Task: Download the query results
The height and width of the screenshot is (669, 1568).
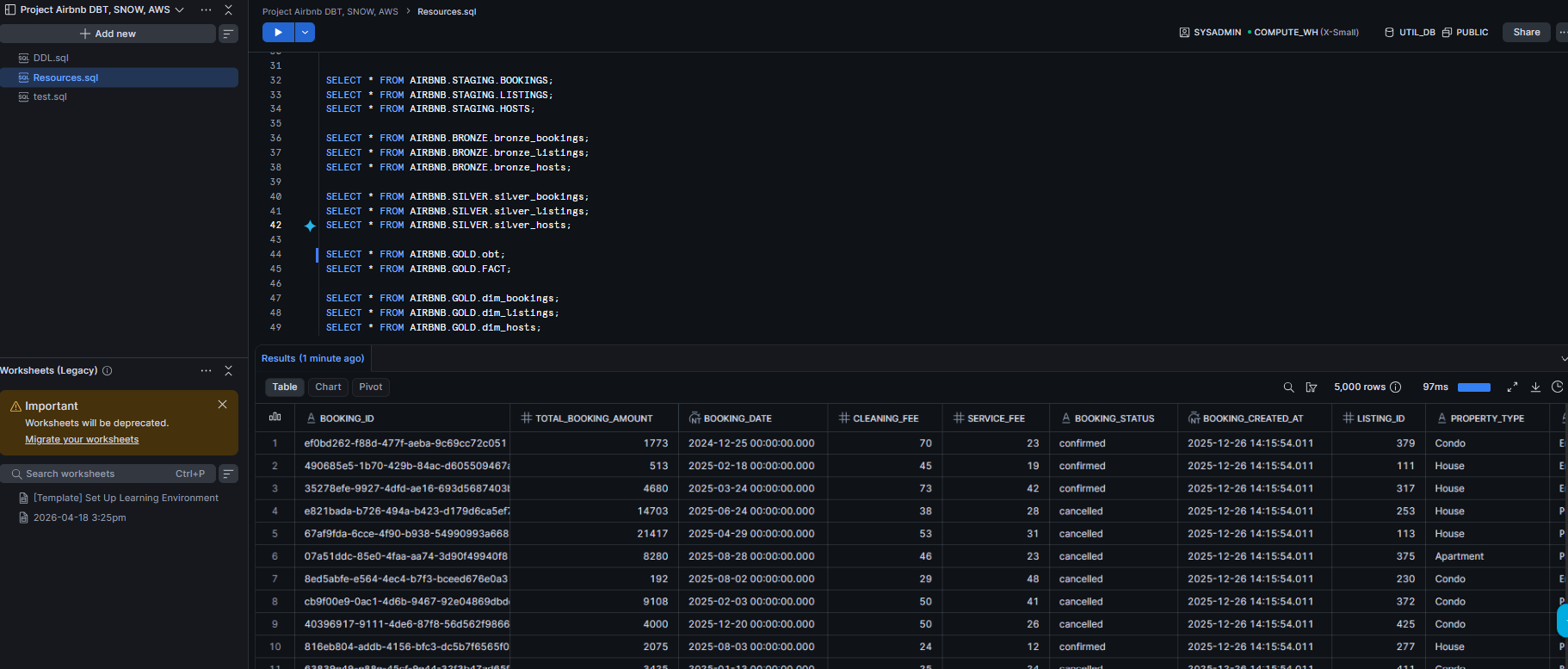Action: click(x=1535, y=387)
